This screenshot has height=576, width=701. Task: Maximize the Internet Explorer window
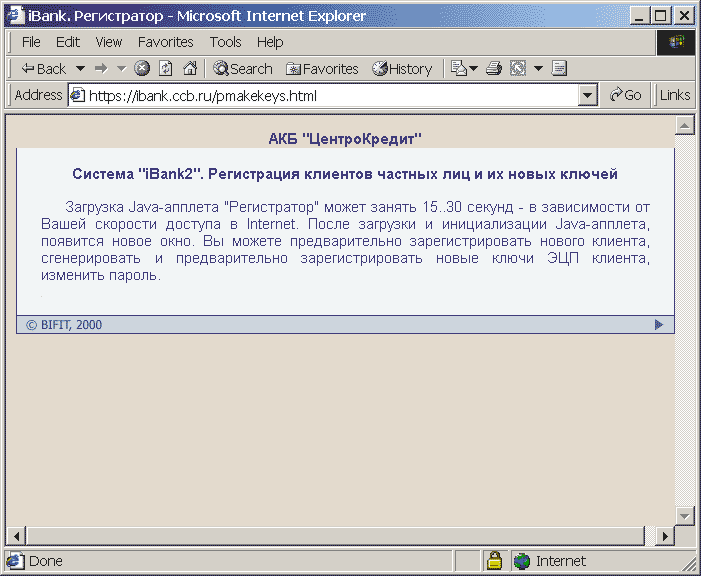coord(660,16)
